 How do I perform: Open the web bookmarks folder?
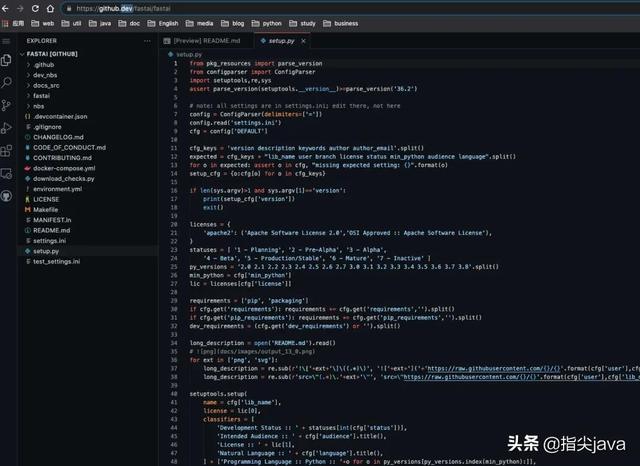click(43, 24)
